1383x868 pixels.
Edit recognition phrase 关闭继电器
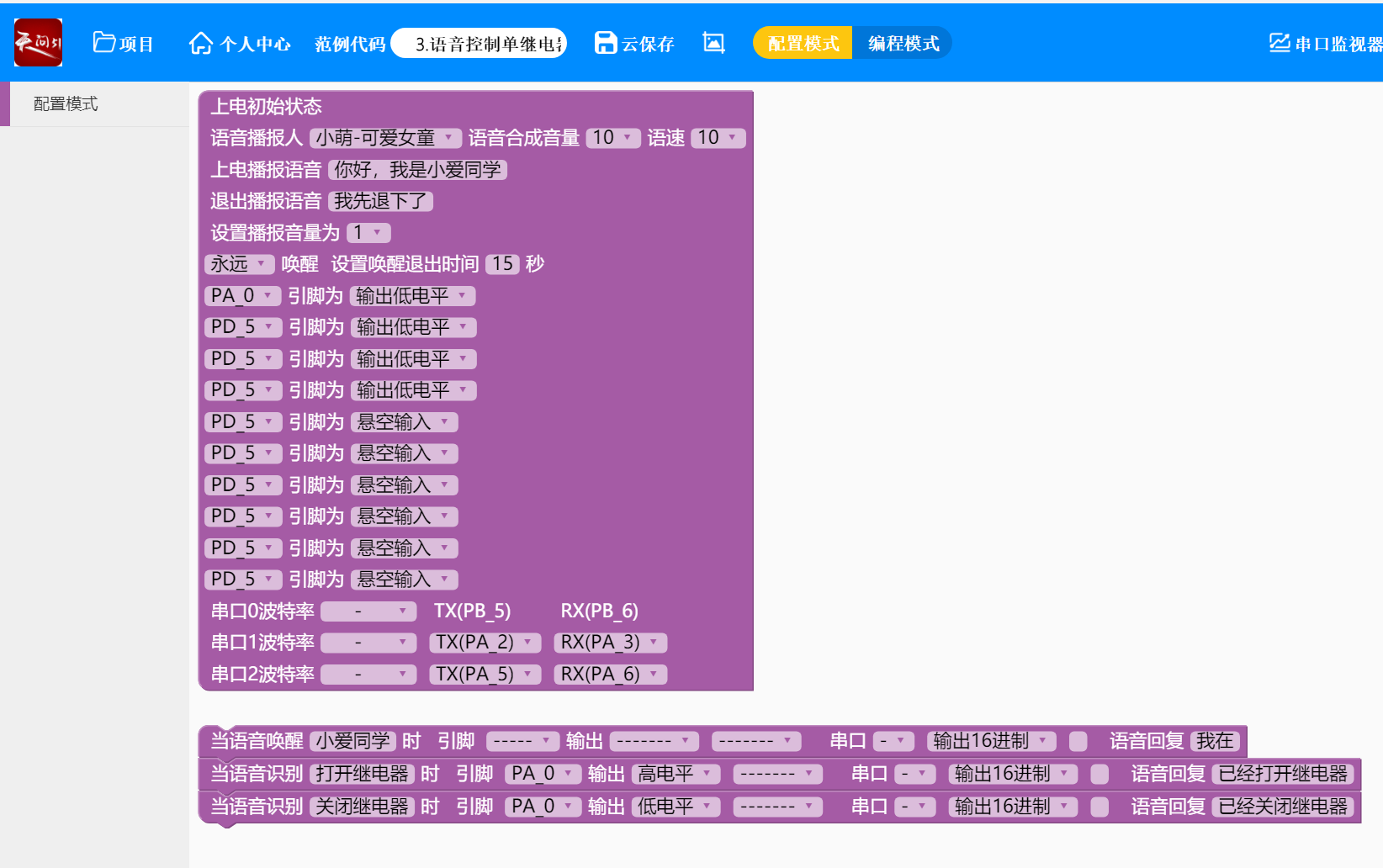point(362,807)
